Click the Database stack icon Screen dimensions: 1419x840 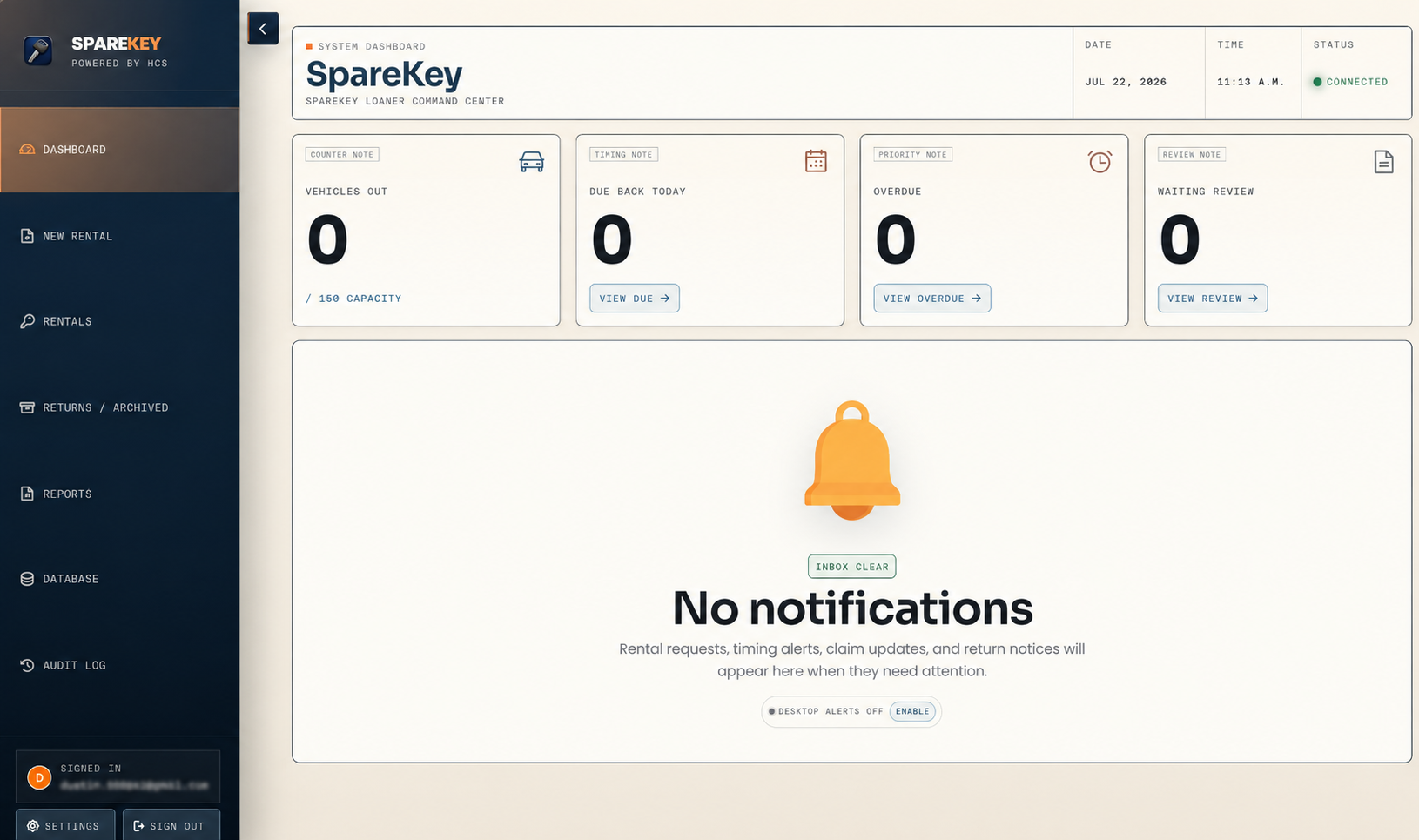tap(27, 579)
